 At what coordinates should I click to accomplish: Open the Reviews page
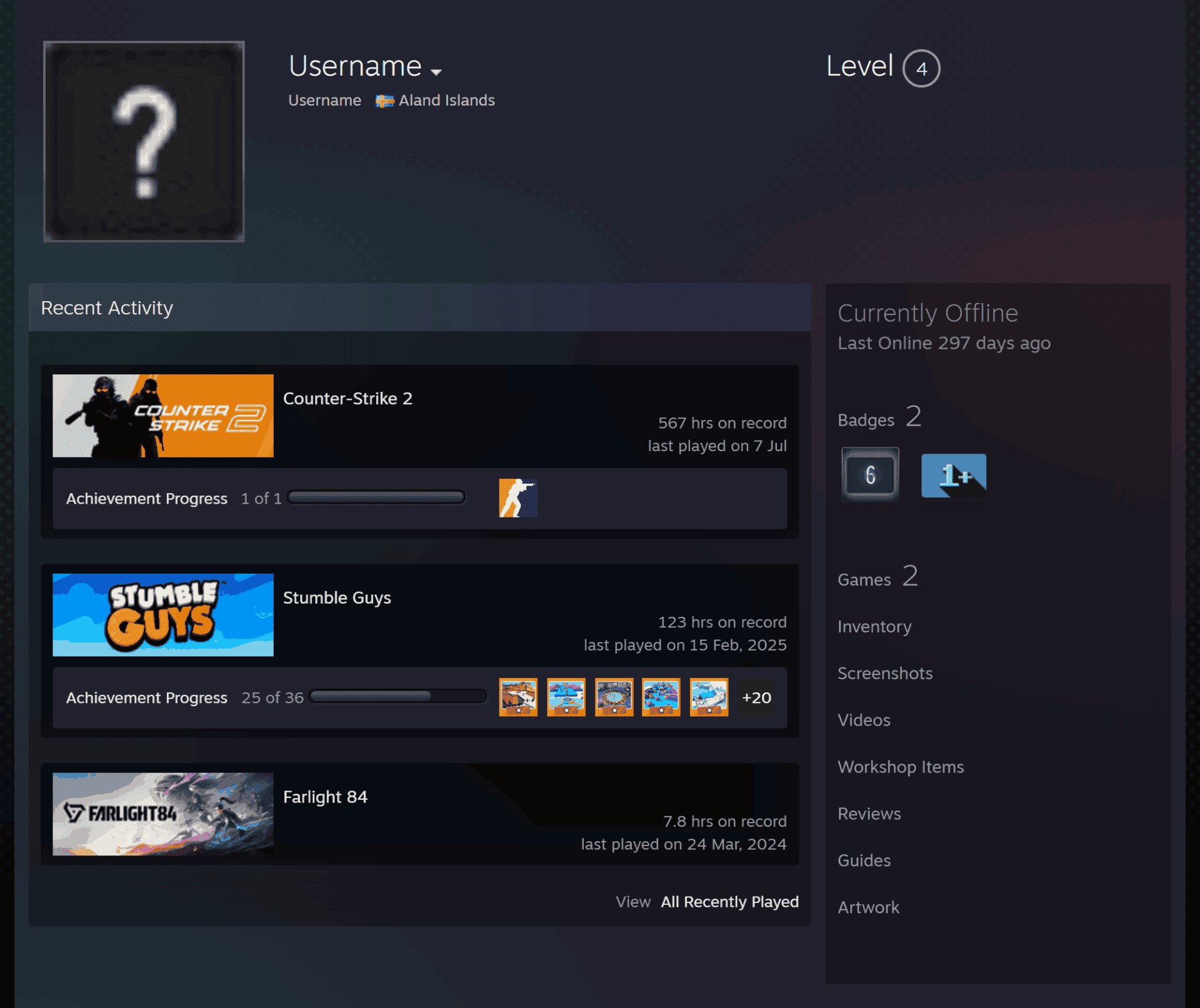[x=869, y=814]
